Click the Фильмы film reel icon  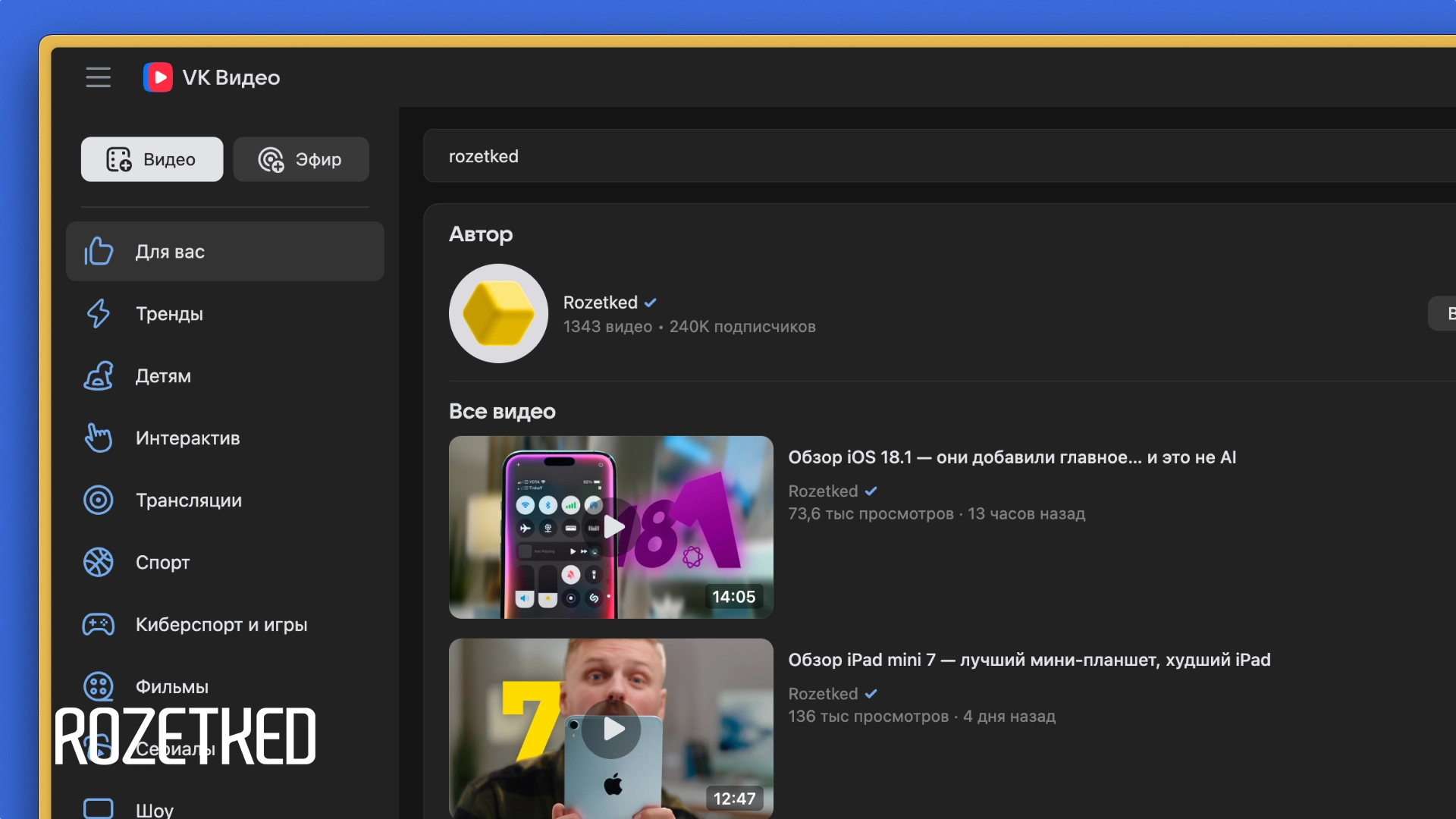[99, 686]
